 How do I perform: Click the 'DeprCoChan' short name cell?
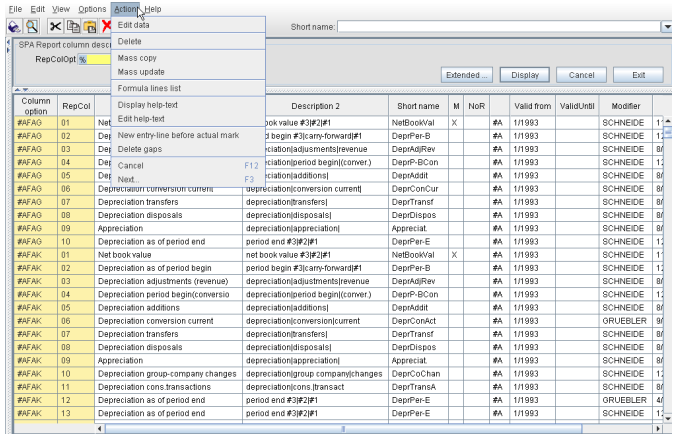point(418,374)
